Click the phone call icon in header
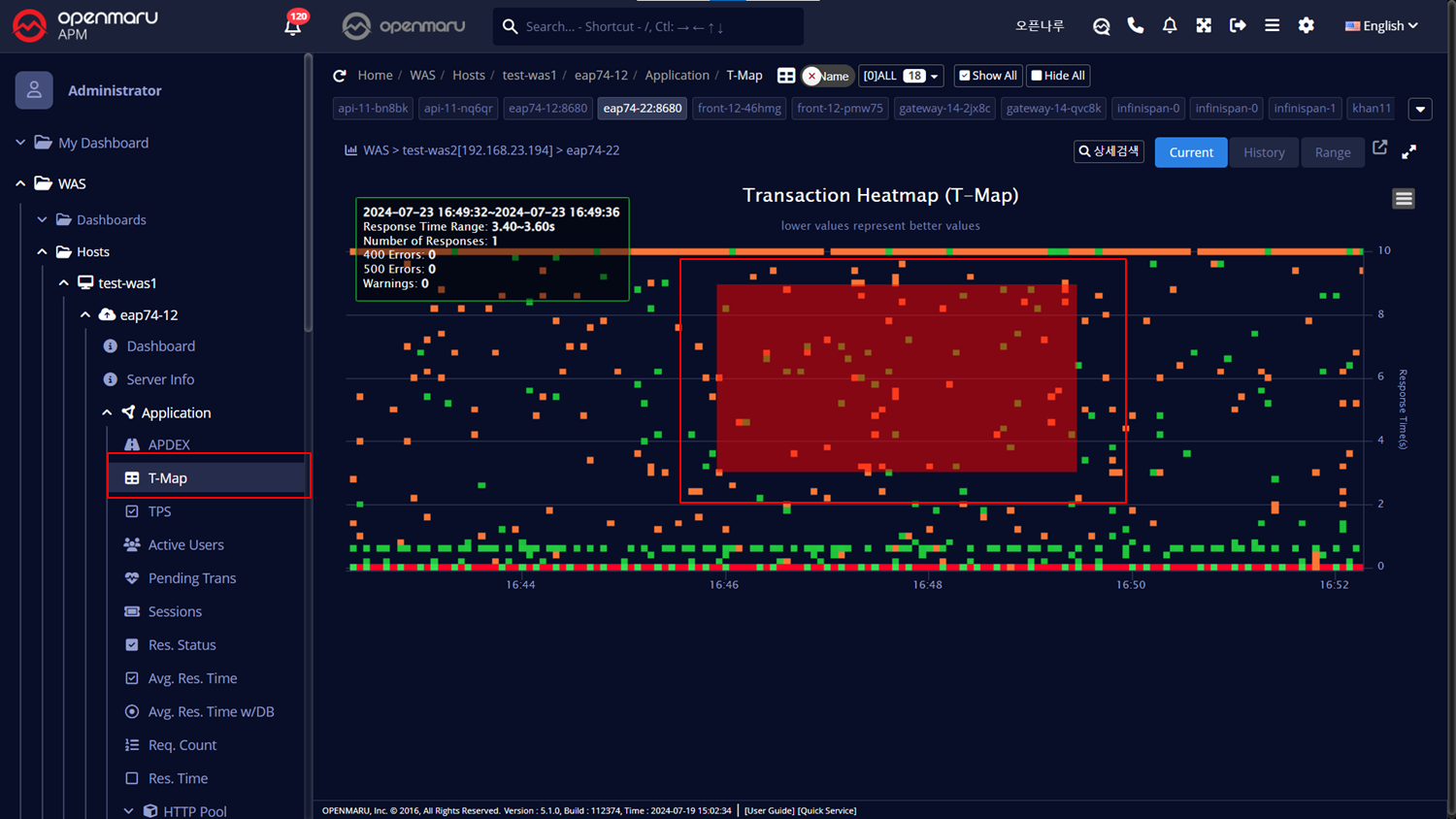The height and width of the screenshot is (819, 1456). (1135, 26)
